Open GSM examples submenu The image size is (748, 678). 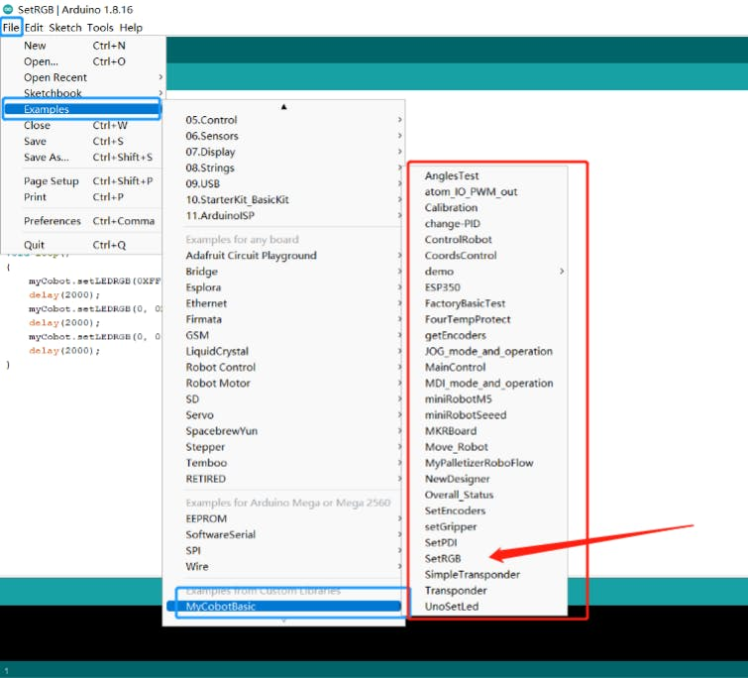284,335
